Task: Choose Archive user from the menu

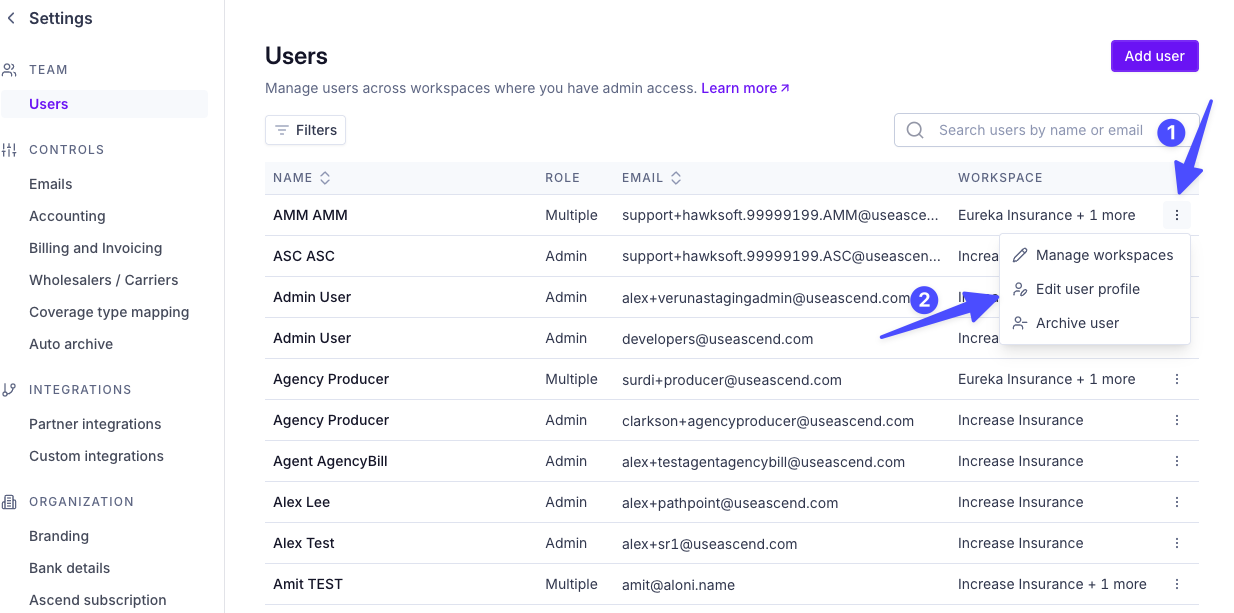Action: coord(1094,323)
